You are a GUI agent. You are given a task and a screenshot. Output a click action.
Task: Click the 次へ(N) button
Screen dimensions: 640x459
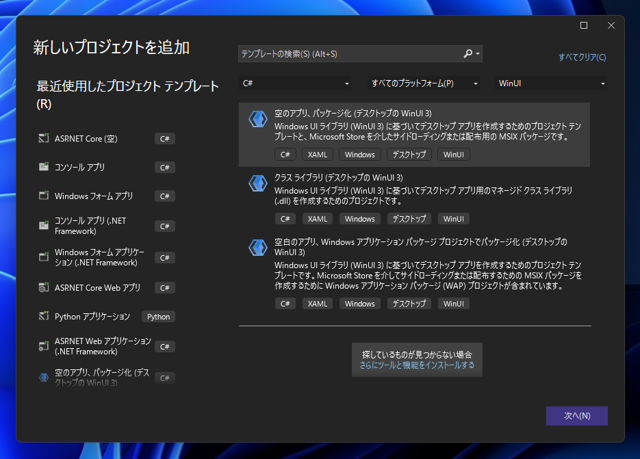tap(577, 416)
